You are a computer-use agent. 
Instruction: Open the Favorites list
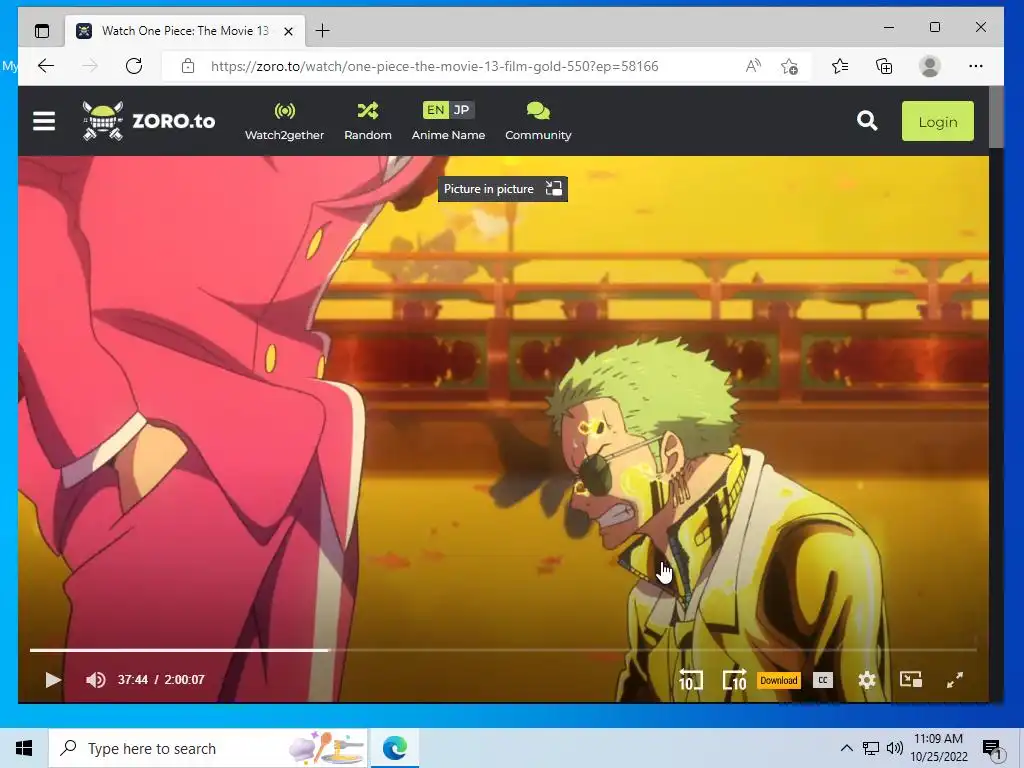pyautogui.click(x=840, y=66)
